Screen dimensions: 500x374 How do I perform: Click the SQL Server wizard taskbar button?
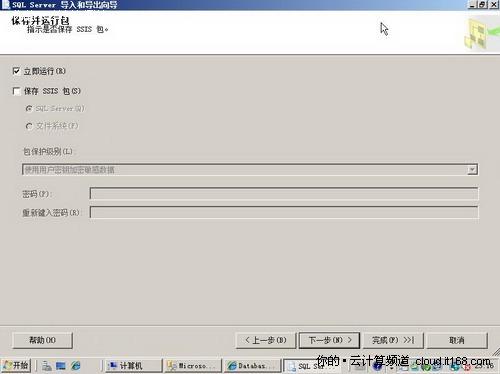coord(311,366)
